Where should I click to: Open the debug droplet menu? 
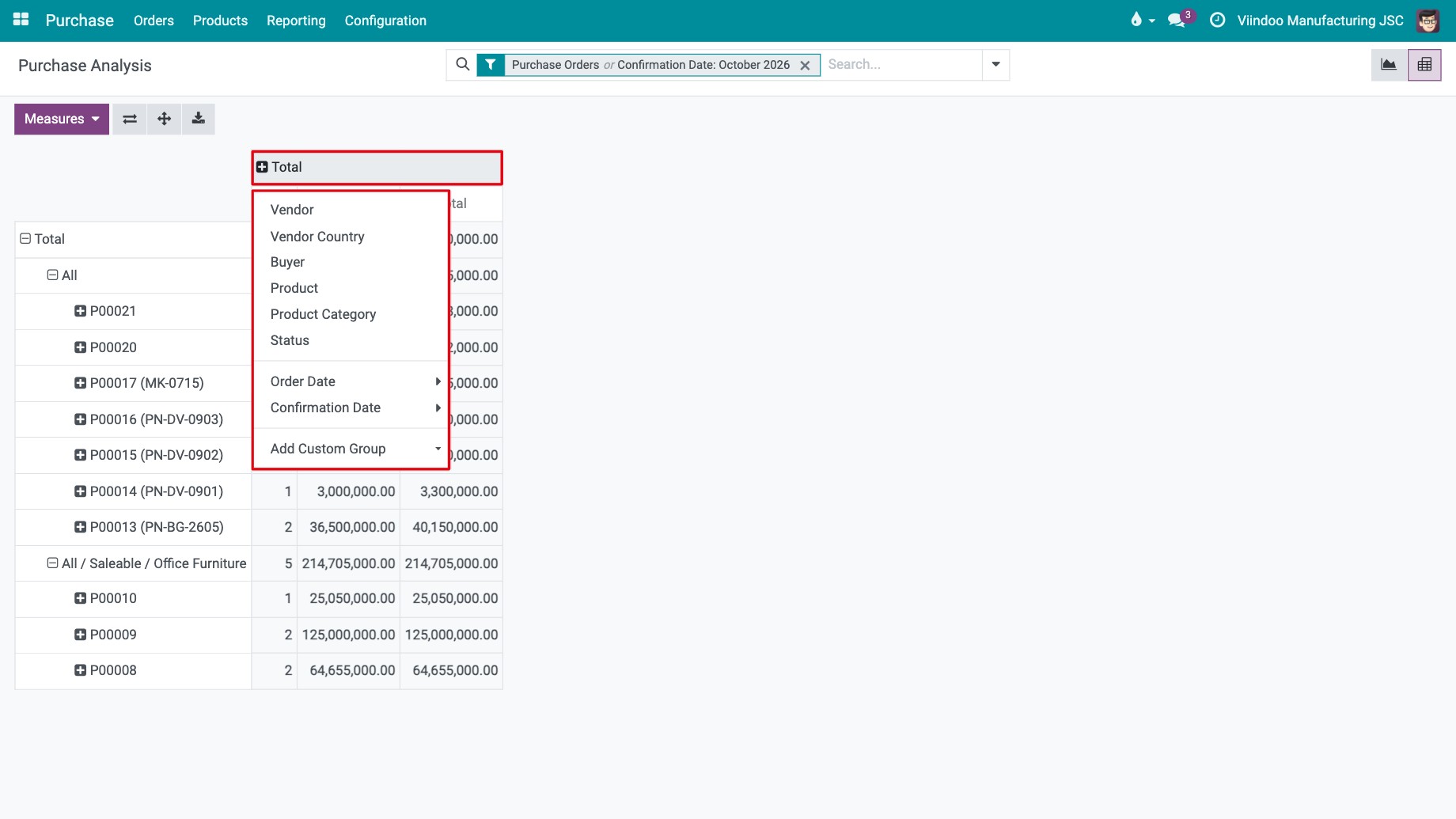(1142, 20)
